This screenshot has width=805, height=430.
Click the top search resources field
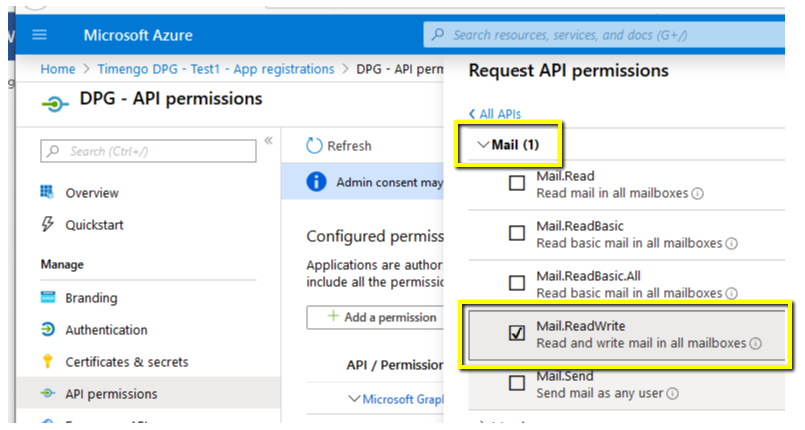pos(610,35)
